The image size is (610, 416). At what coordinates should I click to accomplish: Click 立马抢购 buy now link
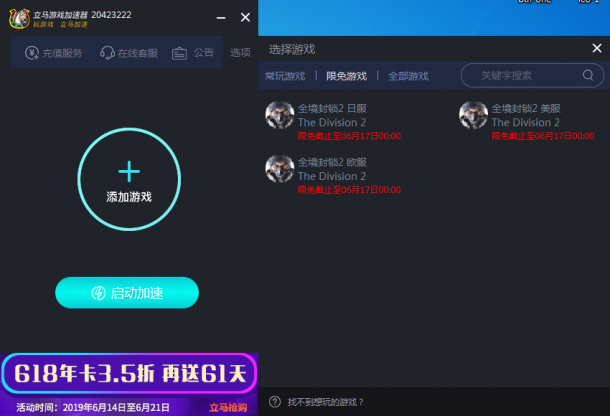[x=228, y=407]
